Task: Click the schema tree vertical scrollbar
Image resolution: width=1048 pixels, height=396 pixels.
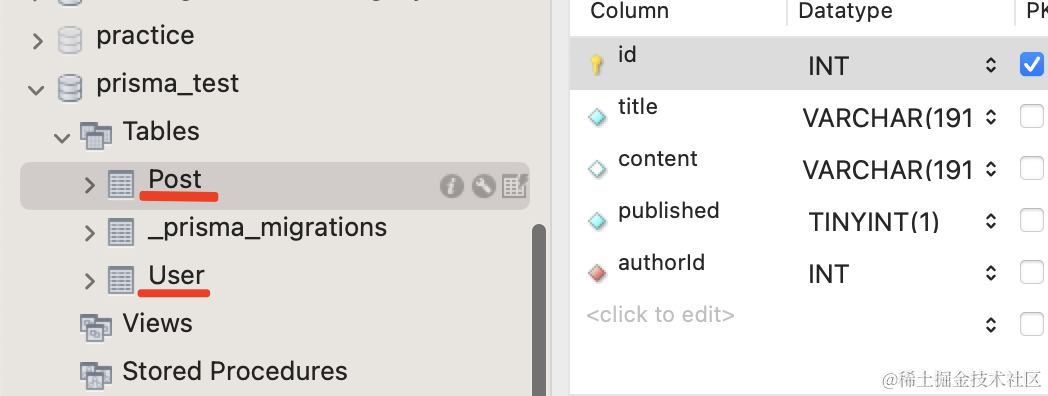Action: click(539, 310)
